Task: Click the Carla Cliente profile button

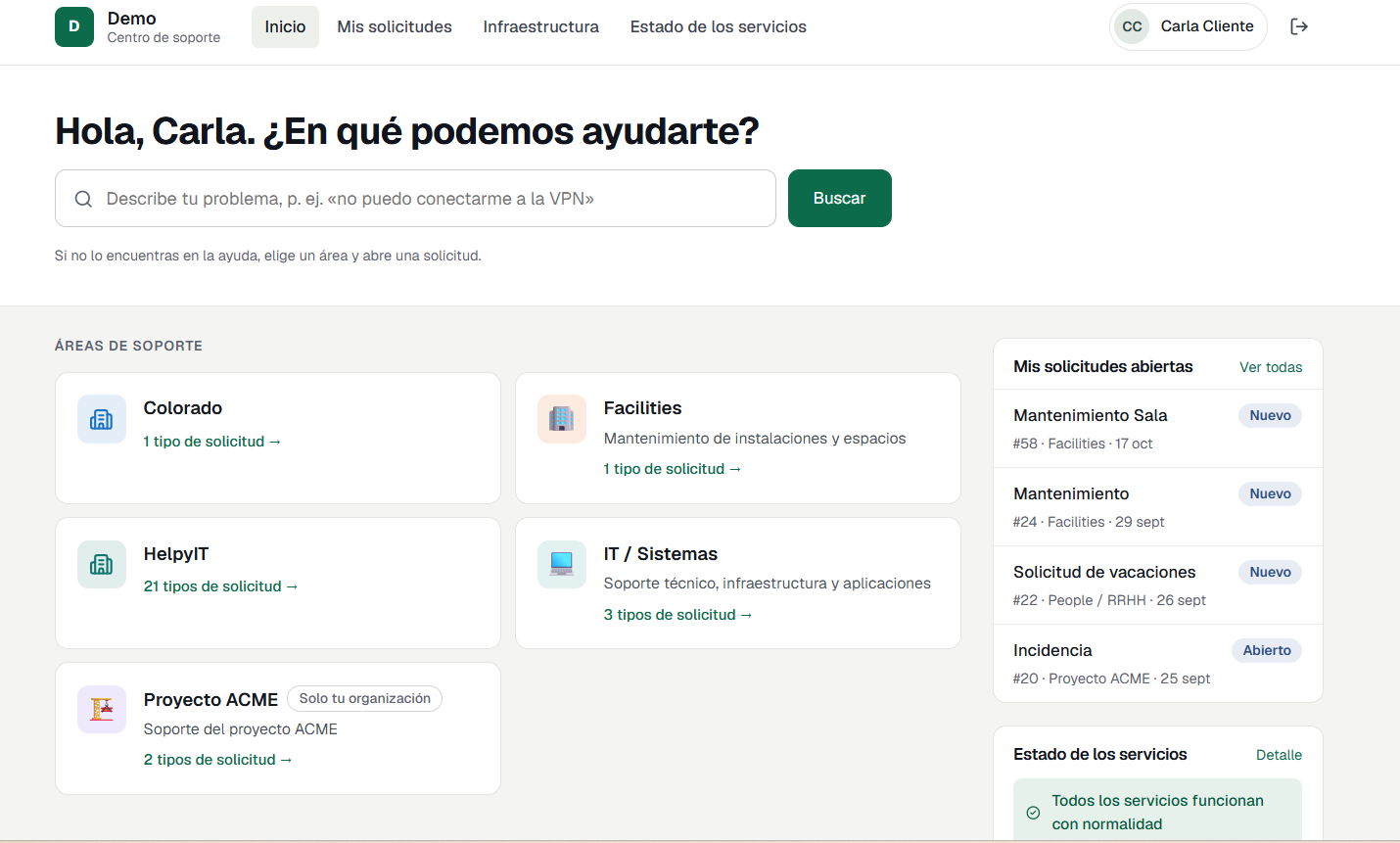Action: pyautogui.click(x=1189, y=26)
